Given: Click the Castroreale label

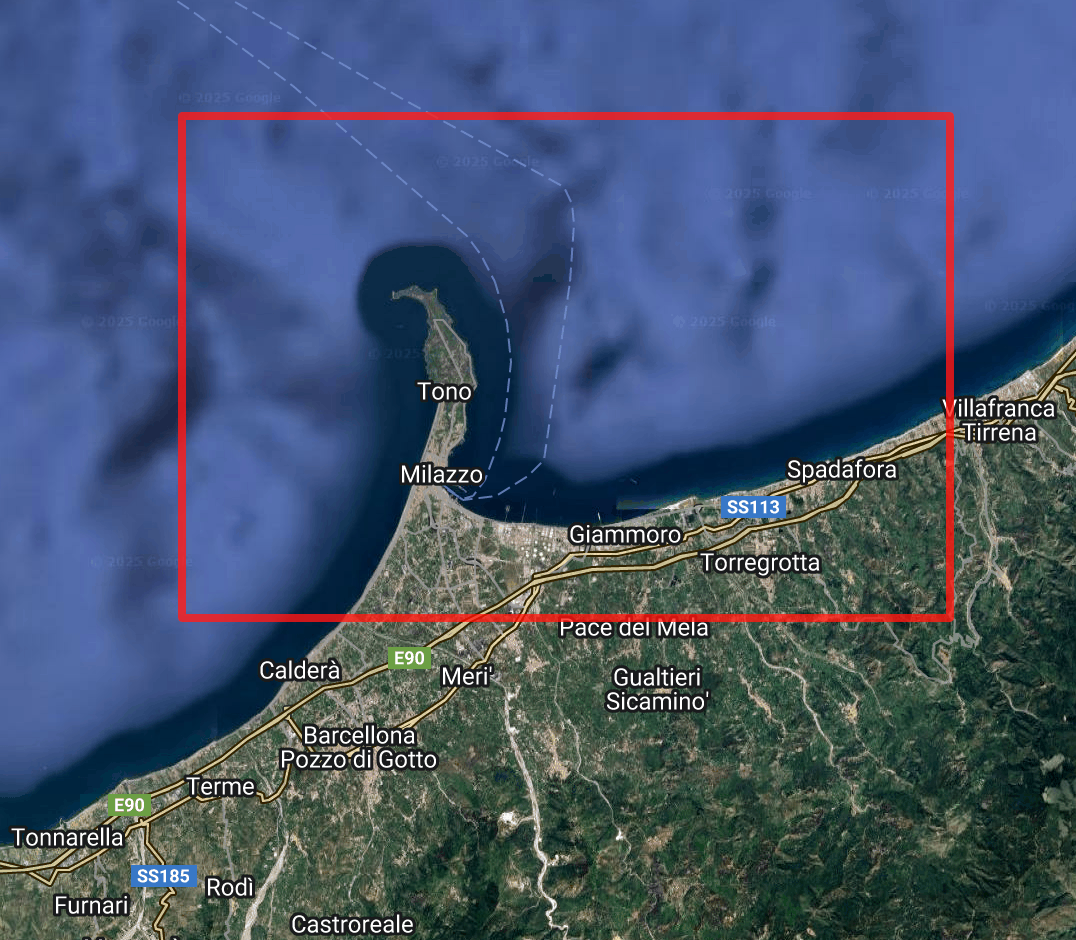Looking at the screenshot, I should coord(352,923).
